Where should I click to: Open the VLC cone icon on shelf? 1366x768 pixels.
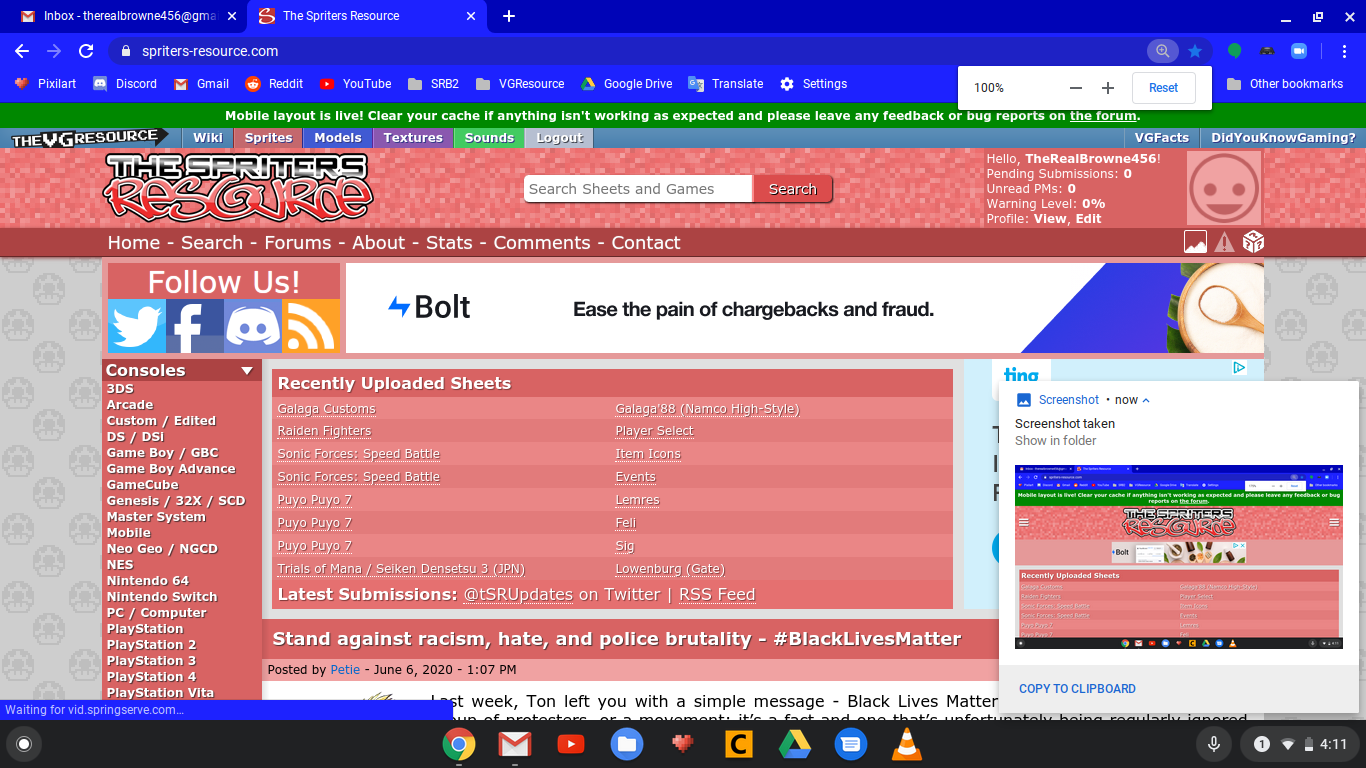click(x=907, y=744)
